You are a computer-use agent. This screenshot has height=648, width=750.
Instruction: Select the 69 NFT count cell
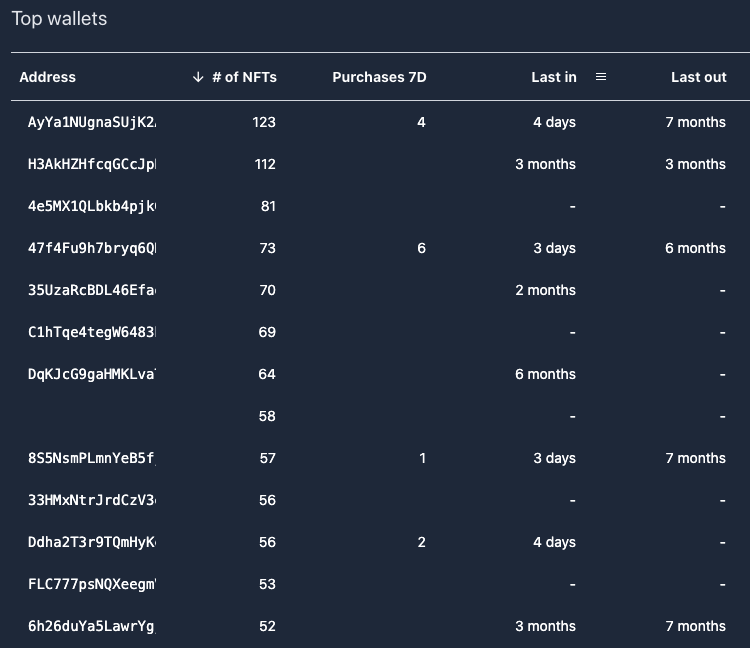(267, 332)
